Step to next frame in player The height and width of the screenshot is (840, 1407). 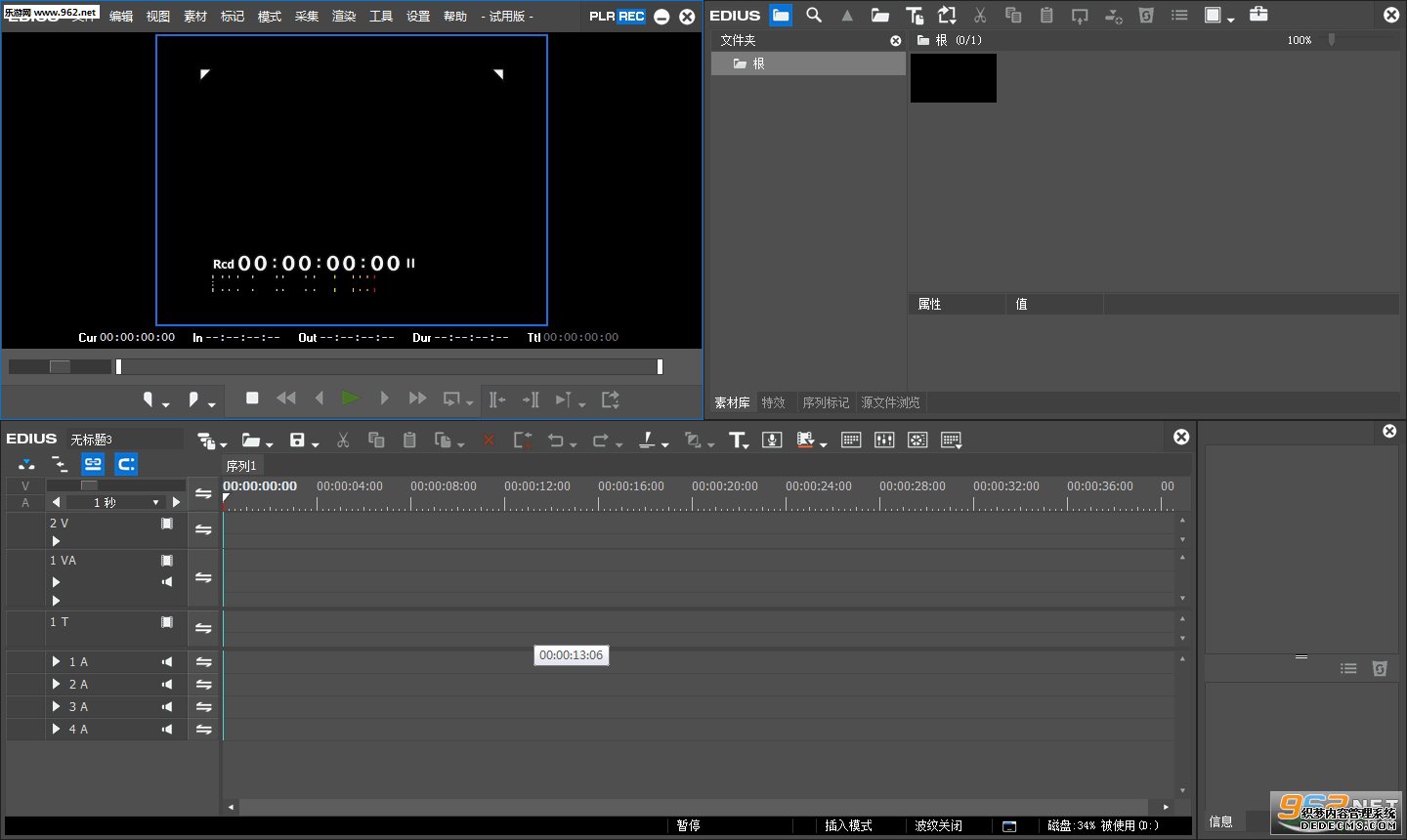pyautogui.click(x=384, y=398)
